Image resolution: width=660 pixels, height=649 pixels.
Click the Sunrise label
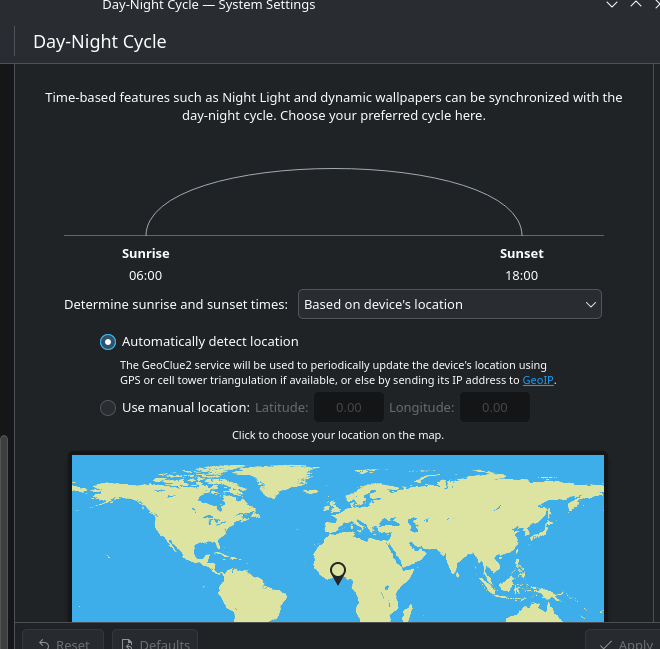(x=146, y=253)
